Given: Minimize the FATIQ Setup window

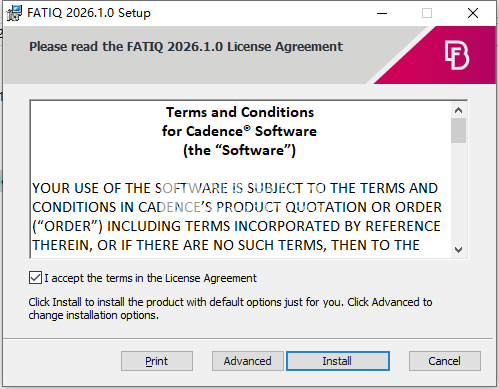Looking at the screenshot, I should tap(382, 13).
